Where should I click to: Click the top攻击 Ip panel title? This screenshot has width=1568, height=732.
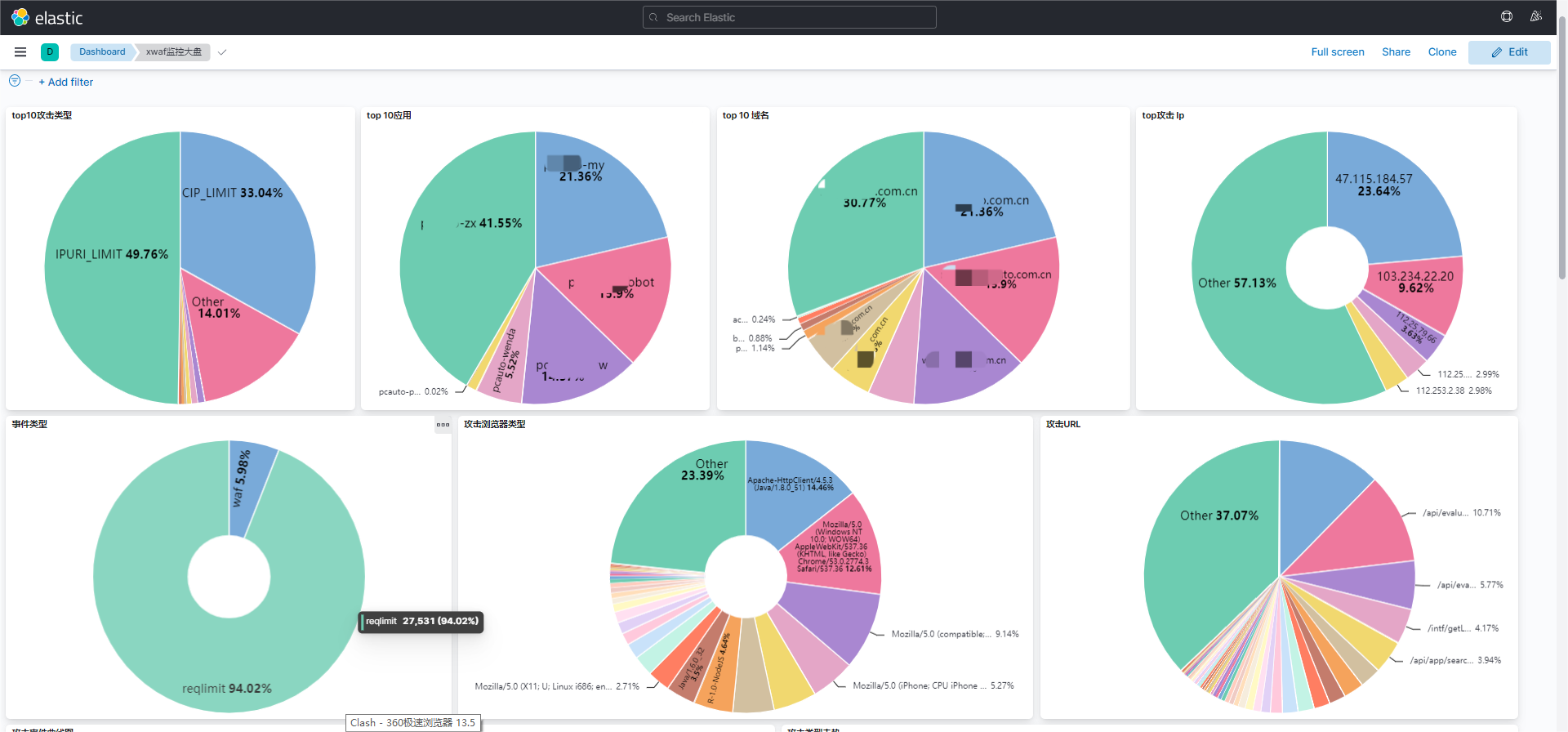(x=1163, y=115)
